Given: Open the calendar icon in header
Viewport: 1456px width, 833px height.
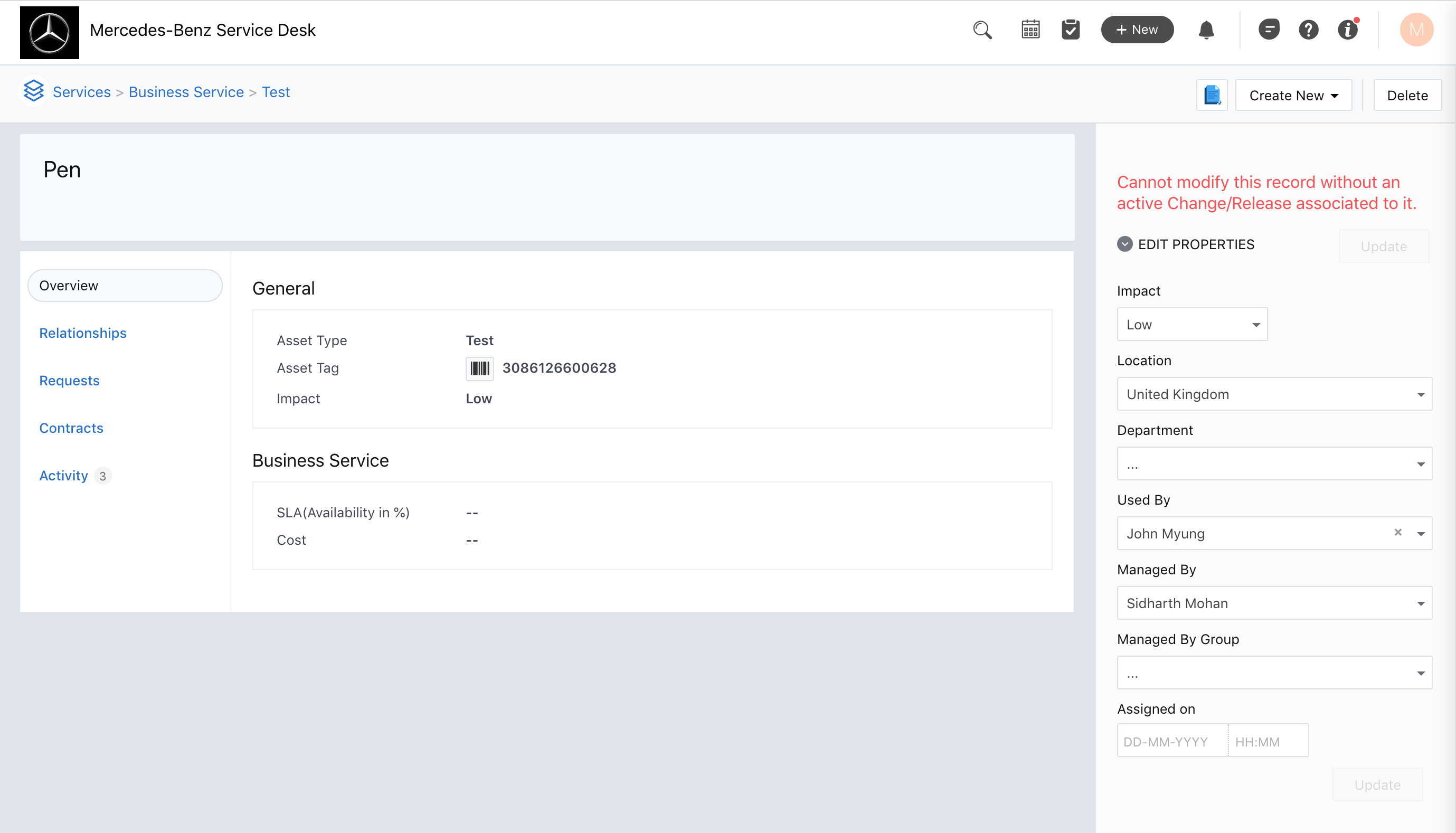Looking at the screenshot, I should [x=1030, y=30].
